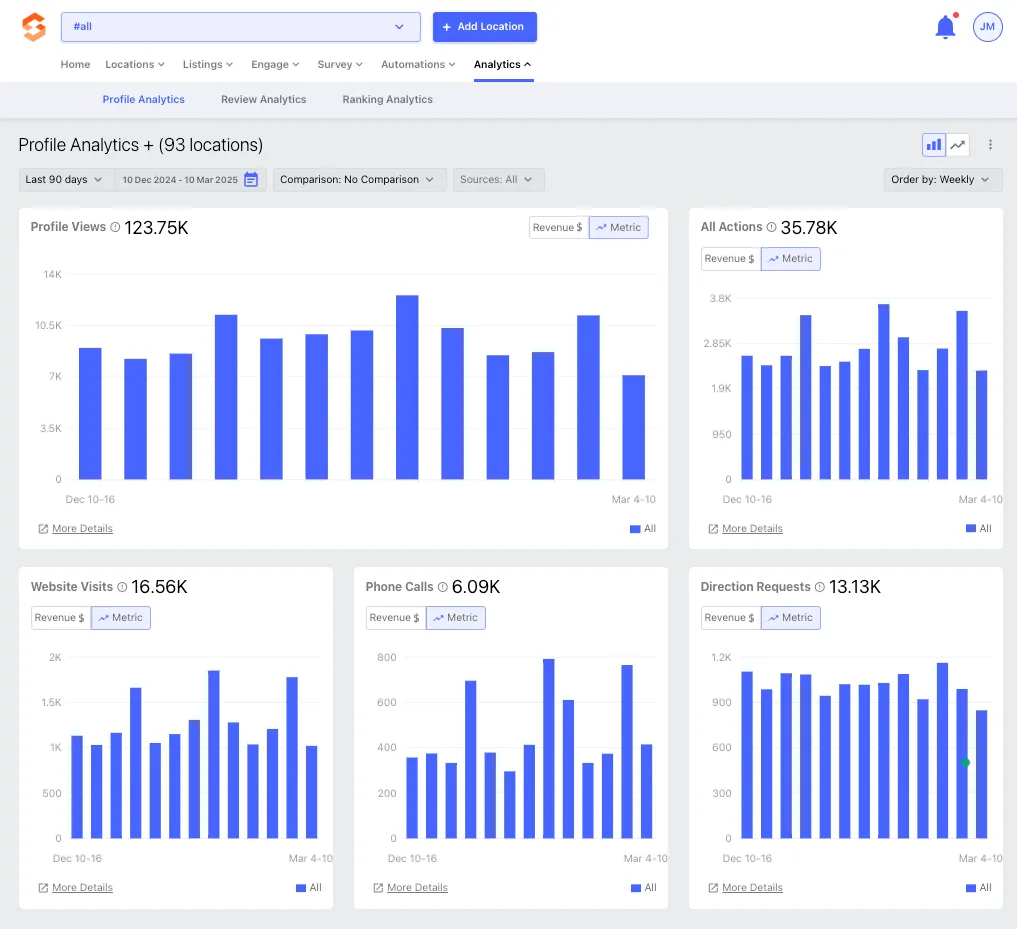Image resolution: width=1017 pixels, height=929 pixels.
Task: Expand the Listings nav menu
Action: [x=208, y=64]
